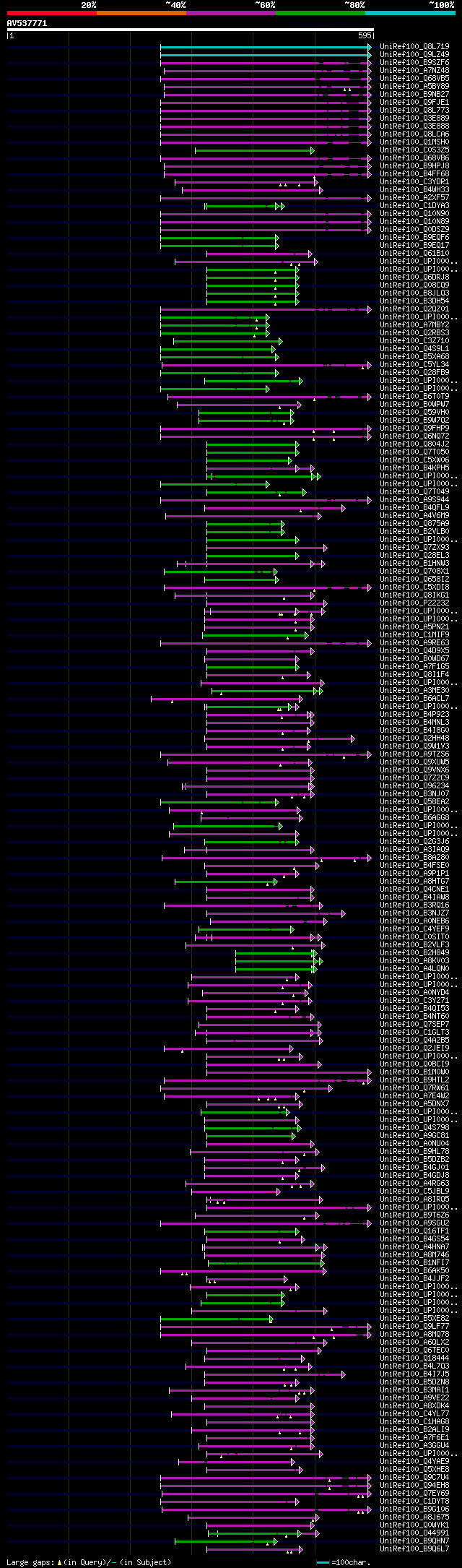Open hit UniRef100_B9G106
This screenshot has height=1568, width=462.
414,1509
